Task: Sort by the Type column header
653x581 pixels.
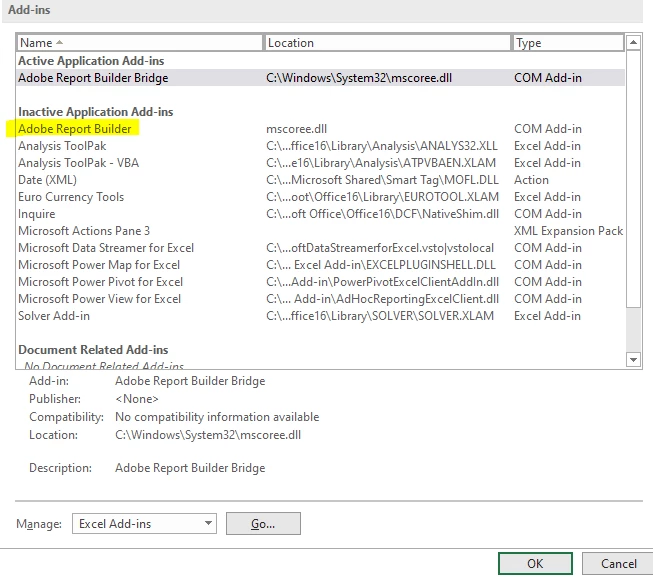Action: click(x=568, y=43)
